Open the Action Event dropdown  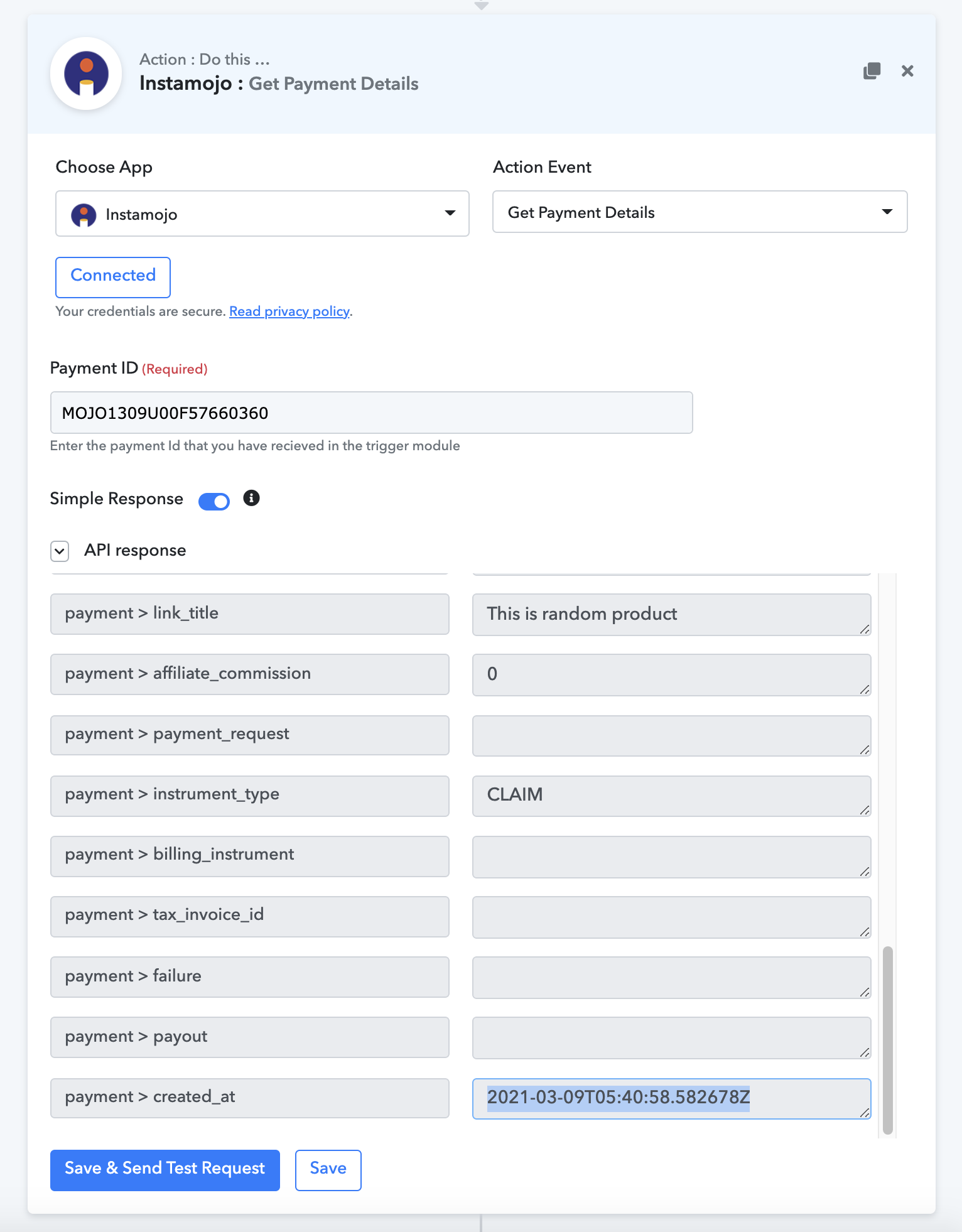pyautogui.click(x=700, y=212)
